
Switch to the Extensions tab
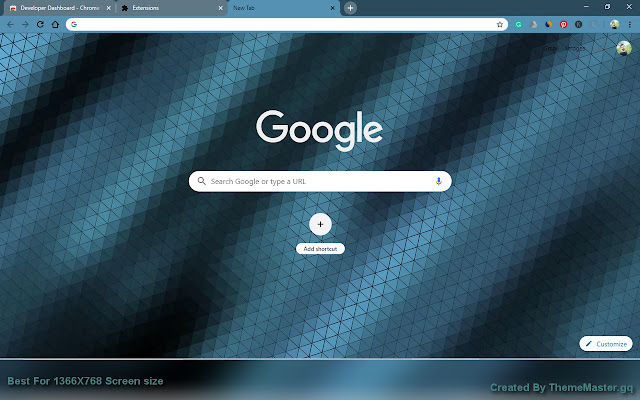[x=171, y=8]
